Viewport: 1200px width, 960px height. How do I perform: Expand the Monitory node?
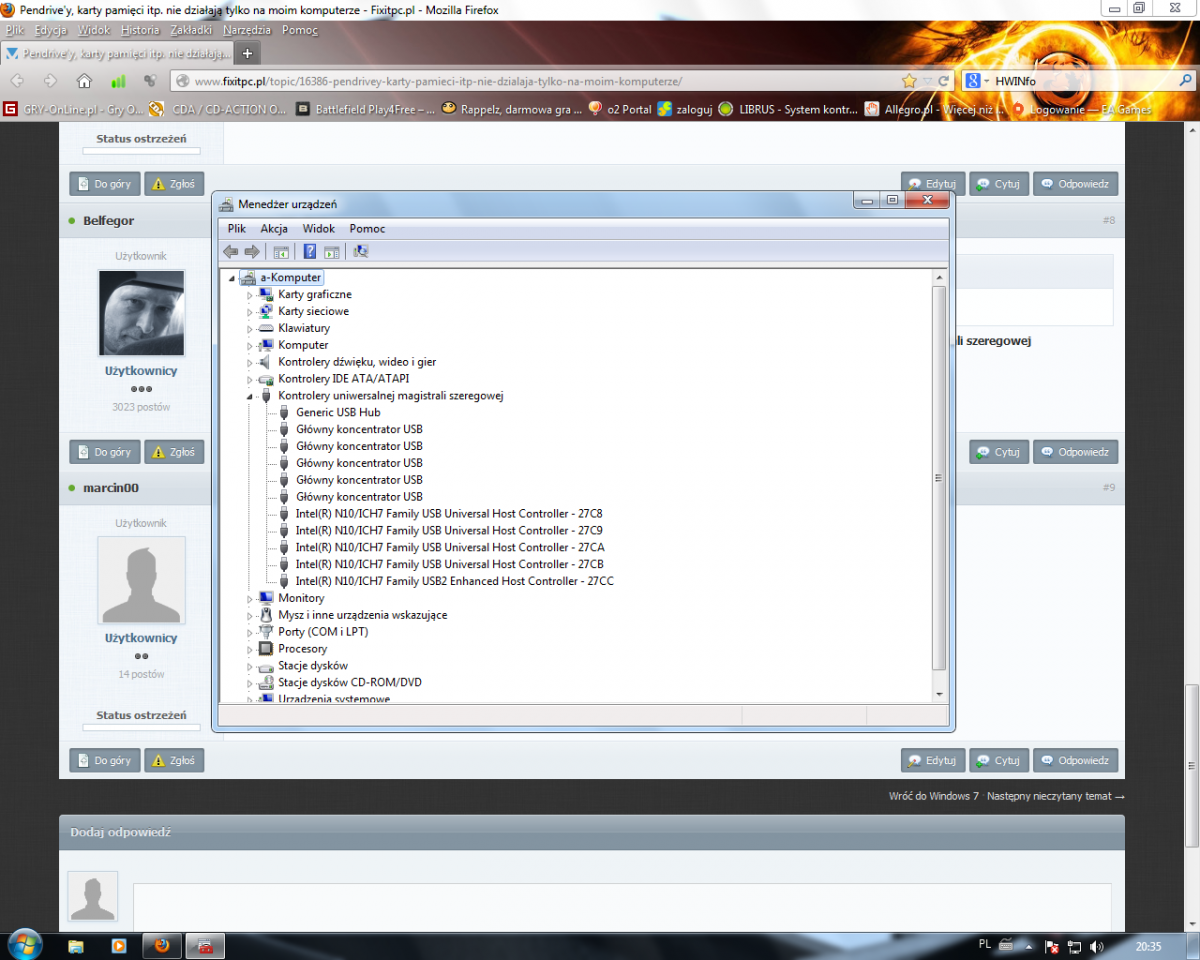(251, 599)
